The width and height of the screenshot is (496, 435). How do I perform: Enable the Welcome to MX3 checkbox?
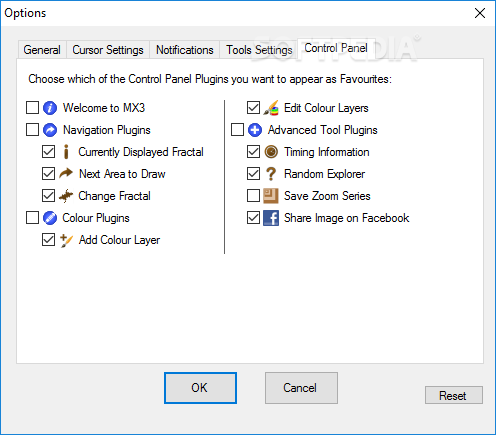pyautogui.click(x=32, y=108)
